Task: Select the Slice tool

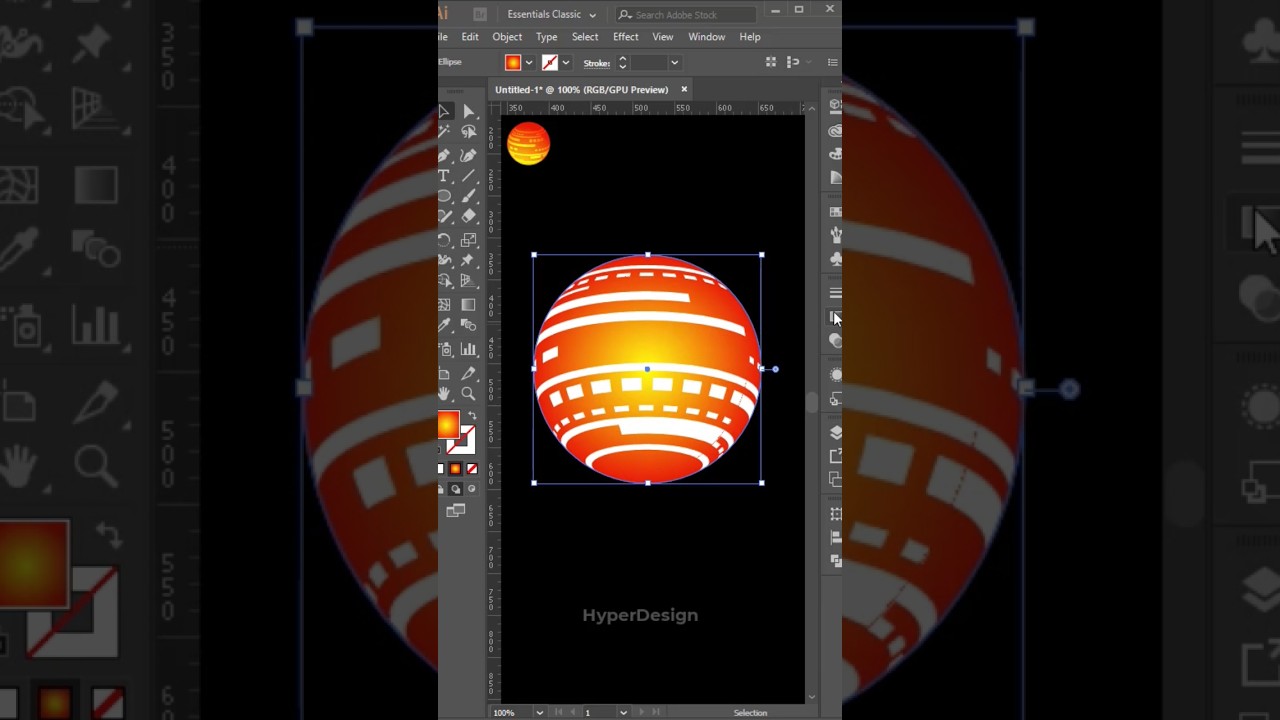Action: coord(468,373)
